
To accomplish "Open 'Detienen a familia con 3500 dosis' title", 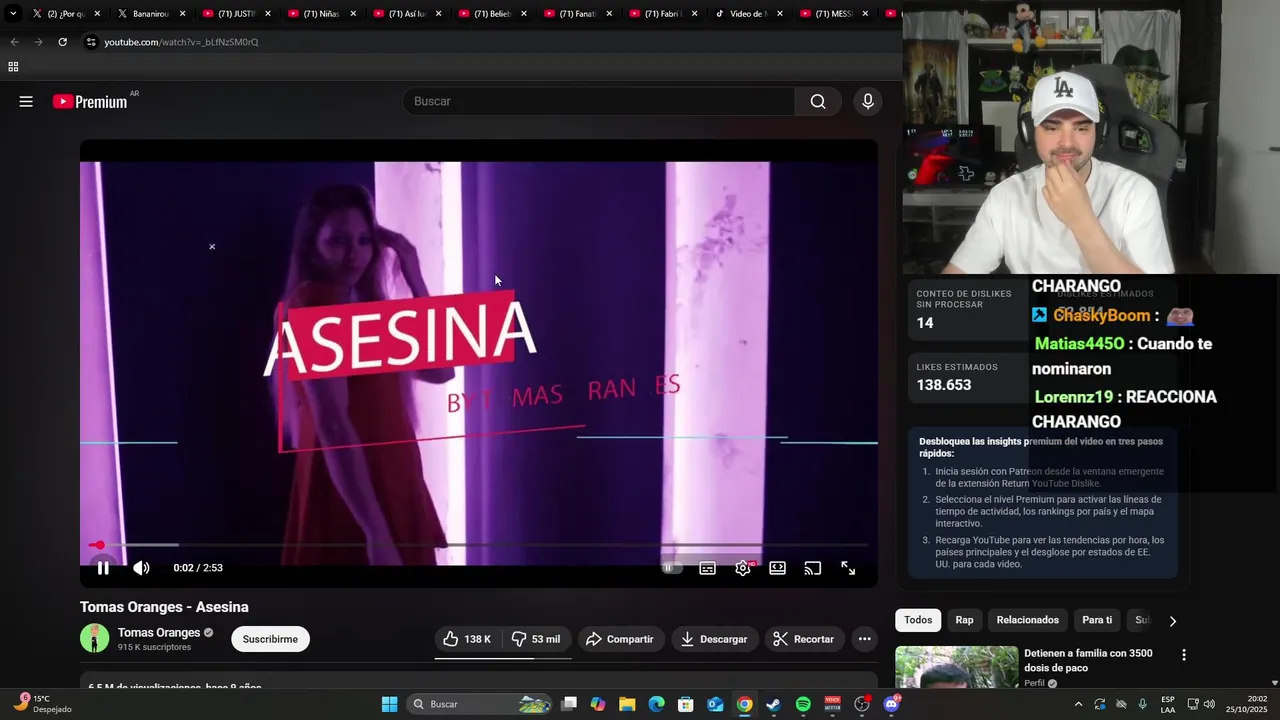I will [1088, 660].
